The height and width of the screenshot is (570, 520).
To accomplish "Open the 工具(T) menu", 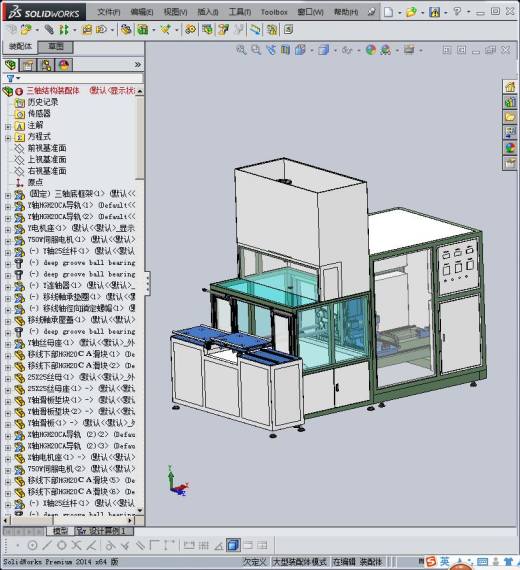I will point(240,12).
